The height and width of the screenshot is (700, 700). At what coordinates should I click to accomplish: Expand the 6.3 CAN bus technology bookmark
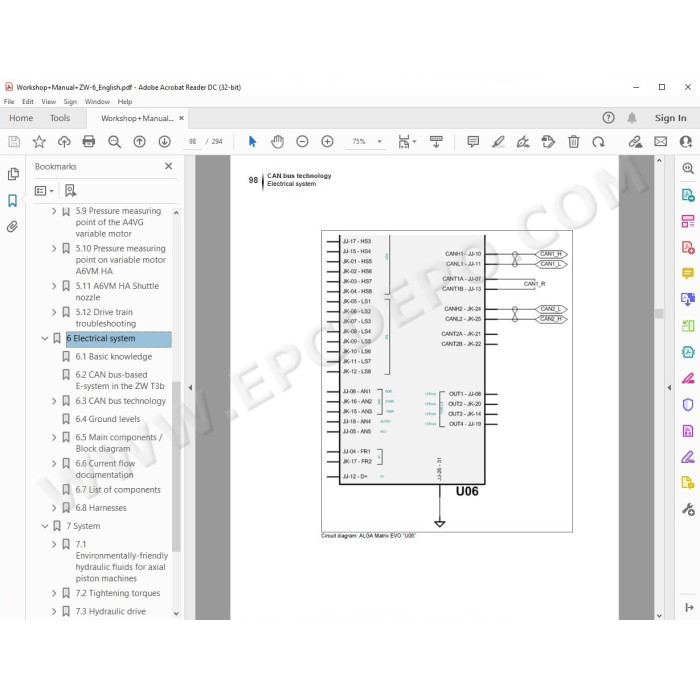(x=54, y=401)
